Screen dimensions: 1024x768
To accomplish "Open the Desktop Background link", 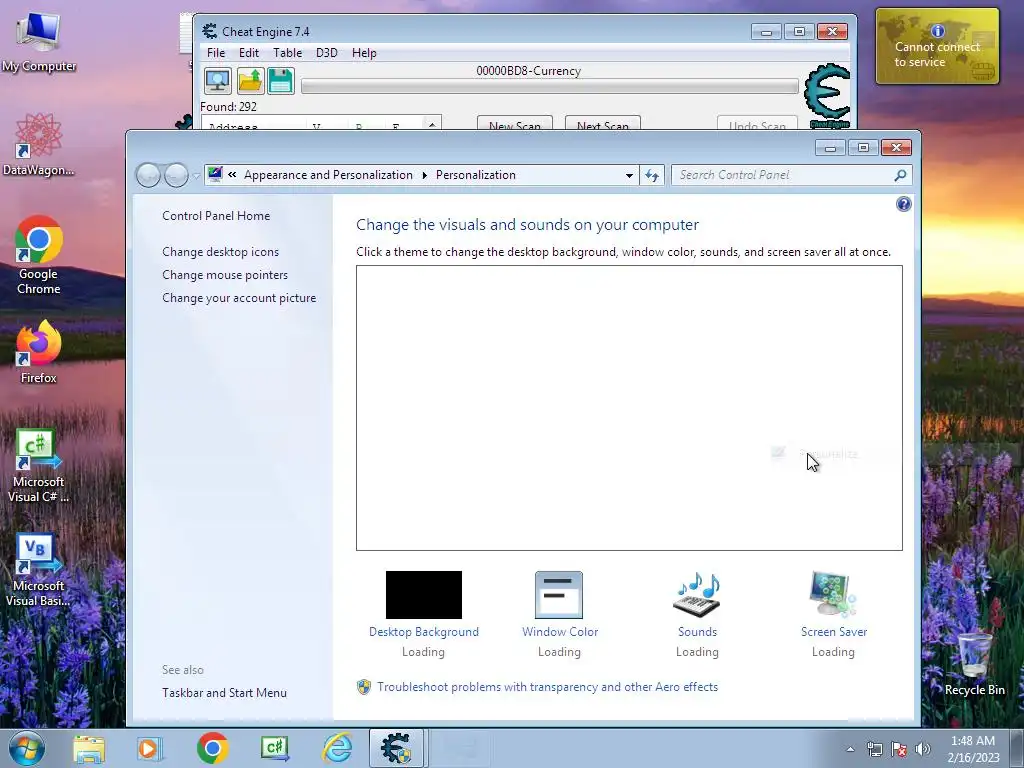I will (424, 632).
